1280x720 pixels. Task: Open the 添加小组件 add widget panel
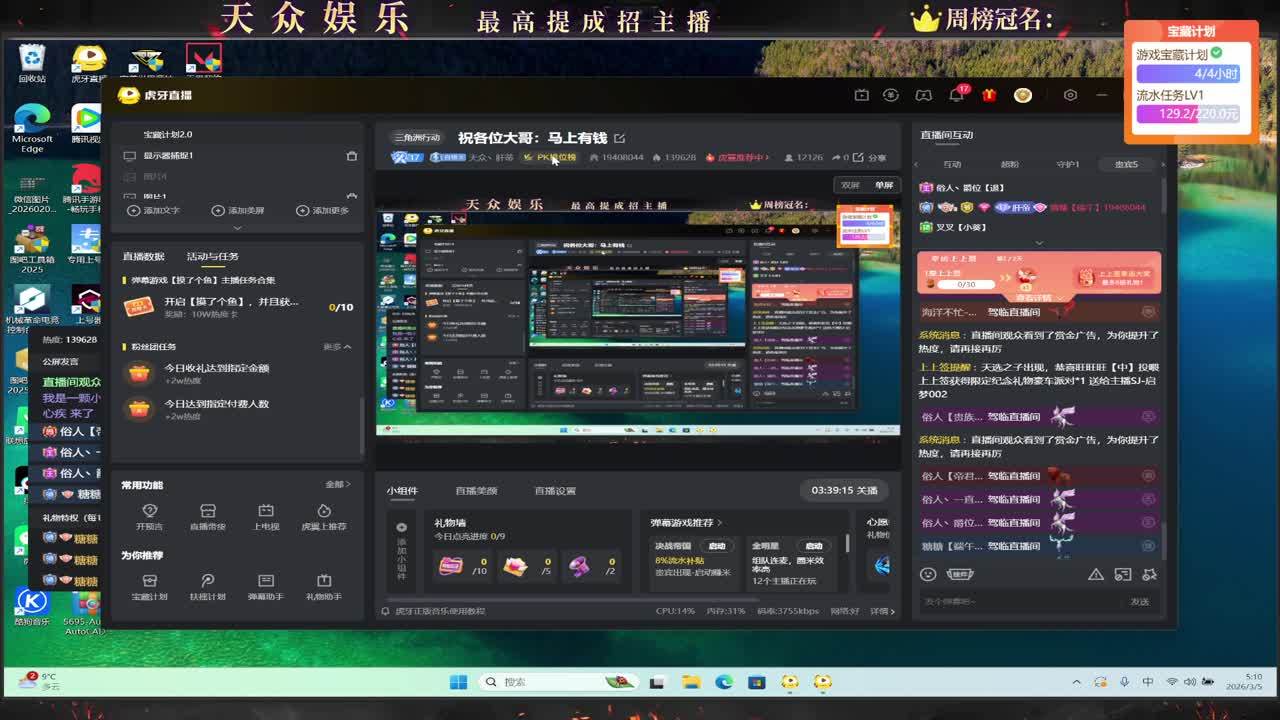pyautogui.click(x=401, y=551)
